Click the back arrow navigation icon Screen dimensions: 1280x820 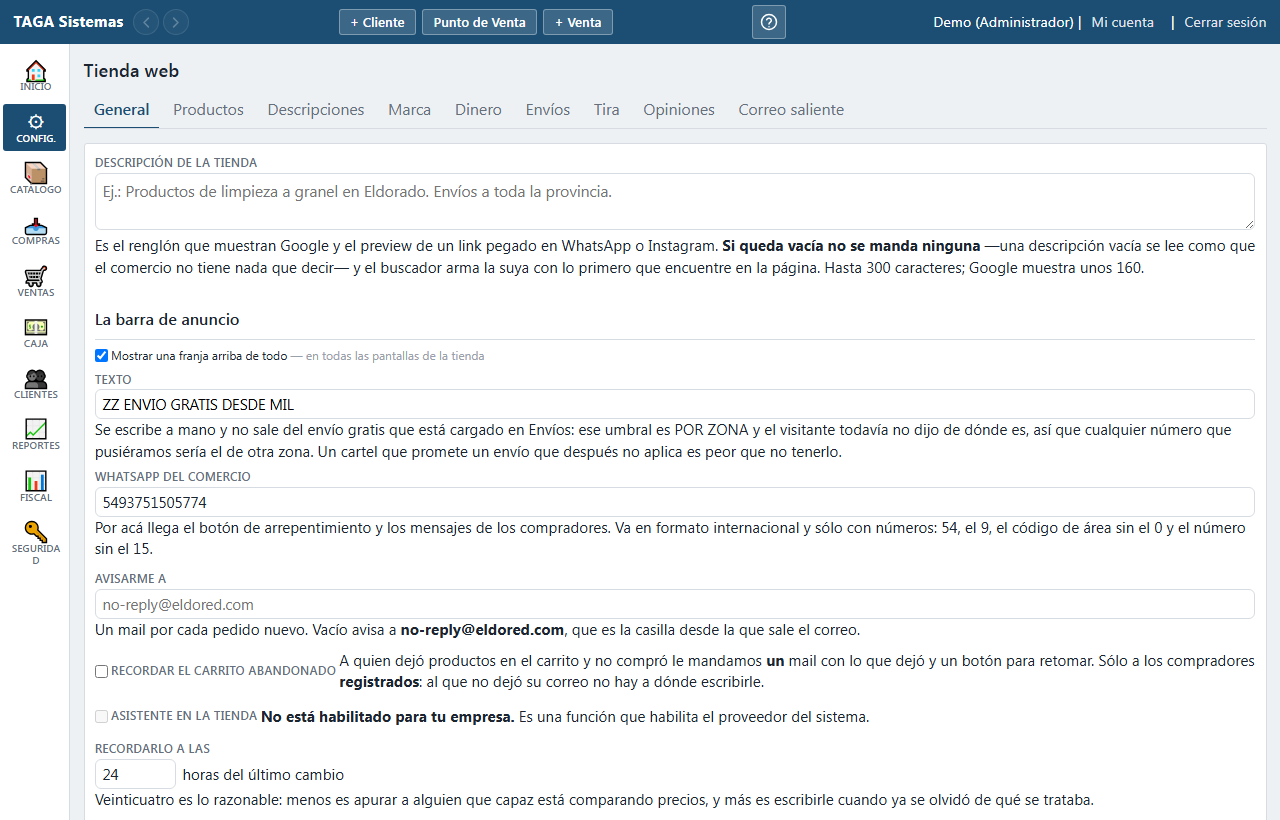tap(146, 22)
